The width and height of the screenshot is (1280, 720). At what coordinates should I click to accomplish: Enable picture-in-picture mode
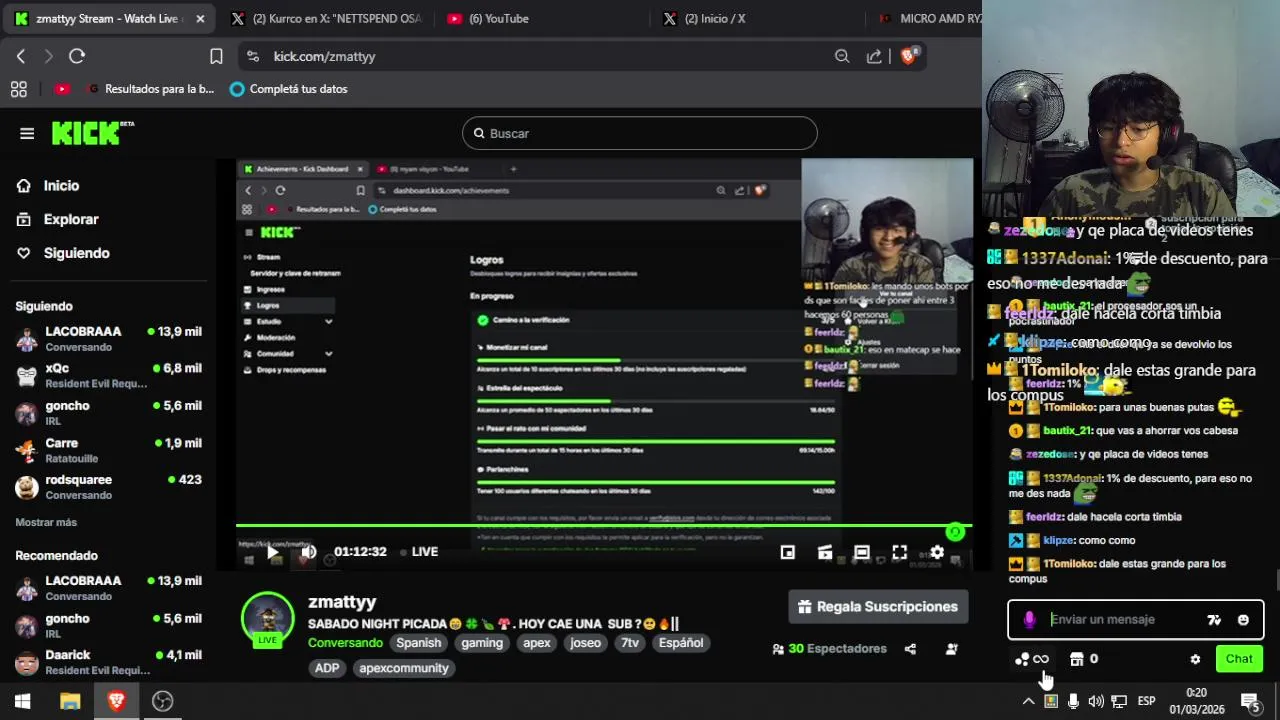tap(788, 552)
